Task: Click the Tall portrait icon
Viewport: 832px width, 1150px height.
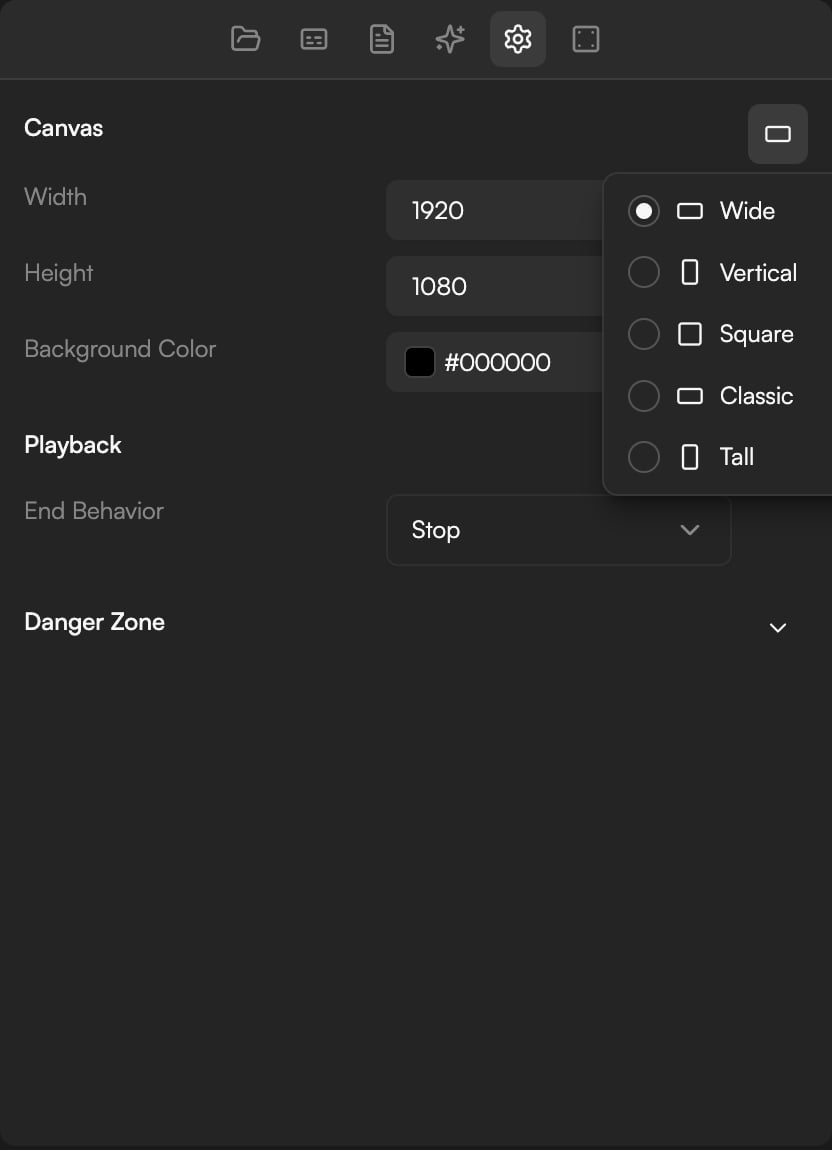Action: (x=690, y=457)
